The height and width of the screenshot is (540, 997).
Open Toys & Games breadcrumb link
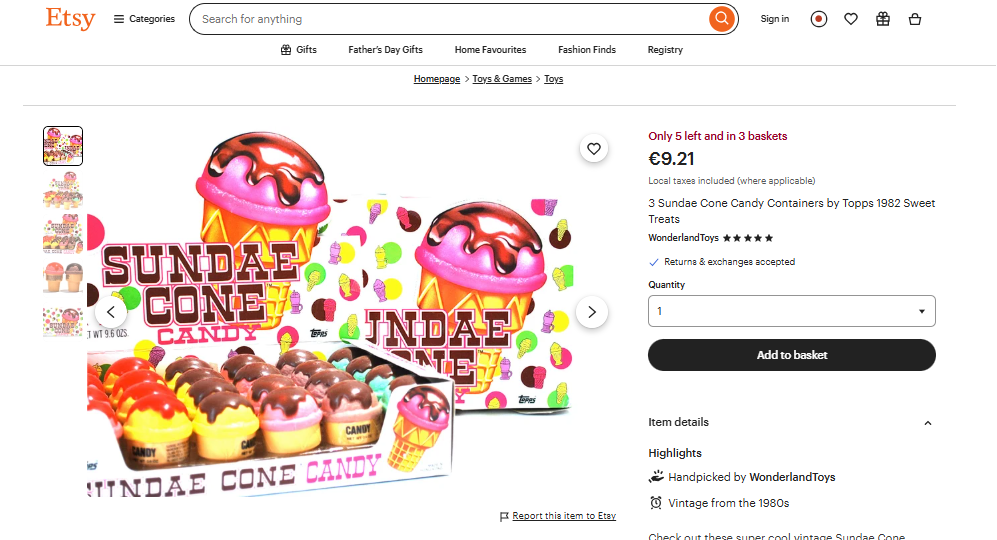(502, 79)
